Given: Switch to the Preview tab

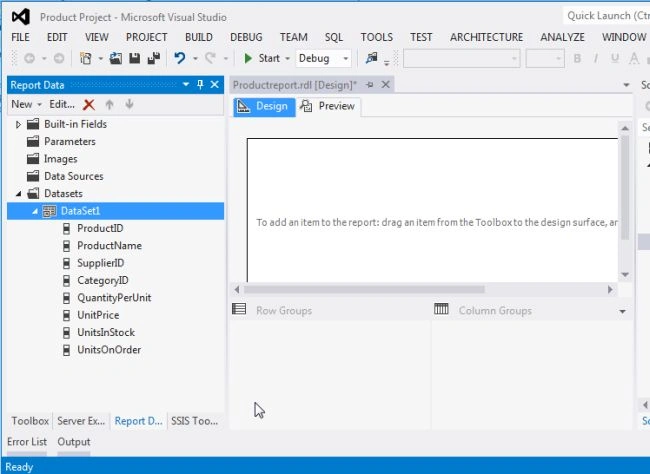Looking at the screenshot, I should click(328, 106).
